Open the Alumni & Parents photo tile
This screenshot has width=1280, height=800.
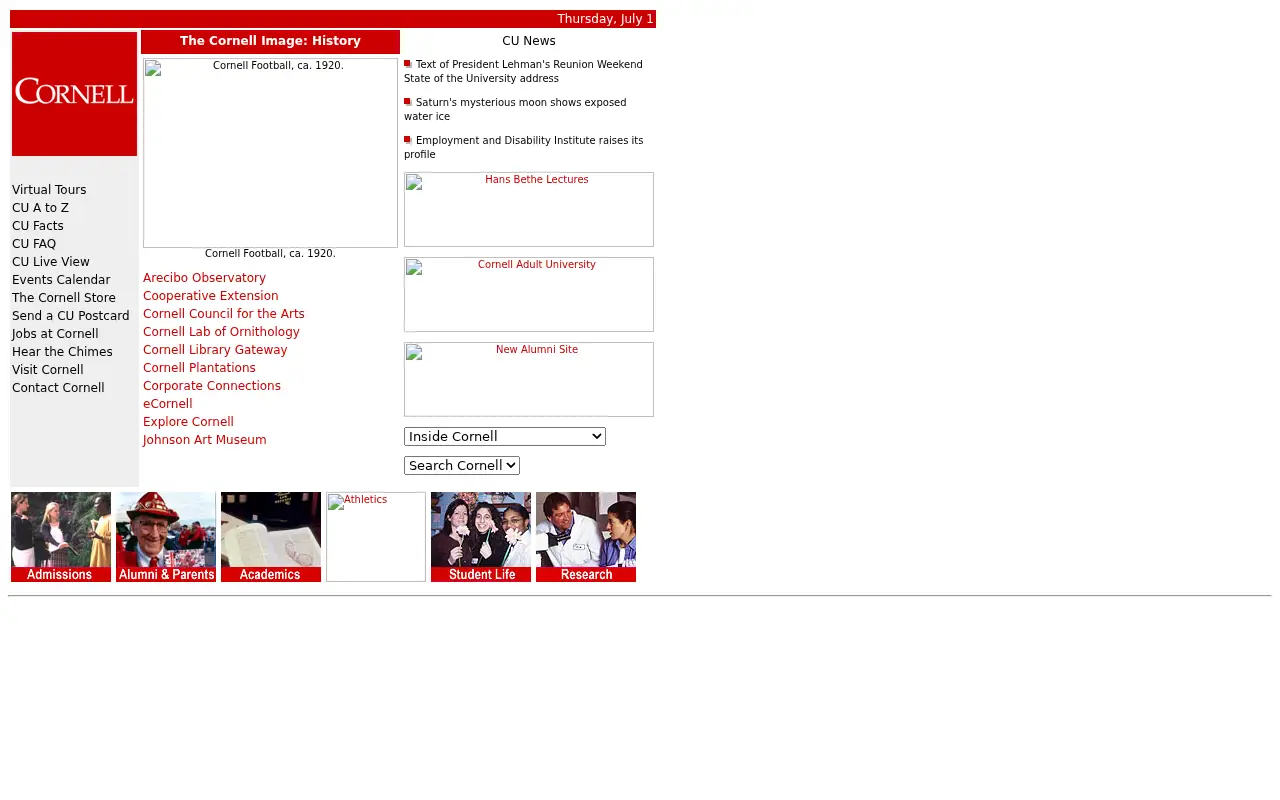point(166,537)
